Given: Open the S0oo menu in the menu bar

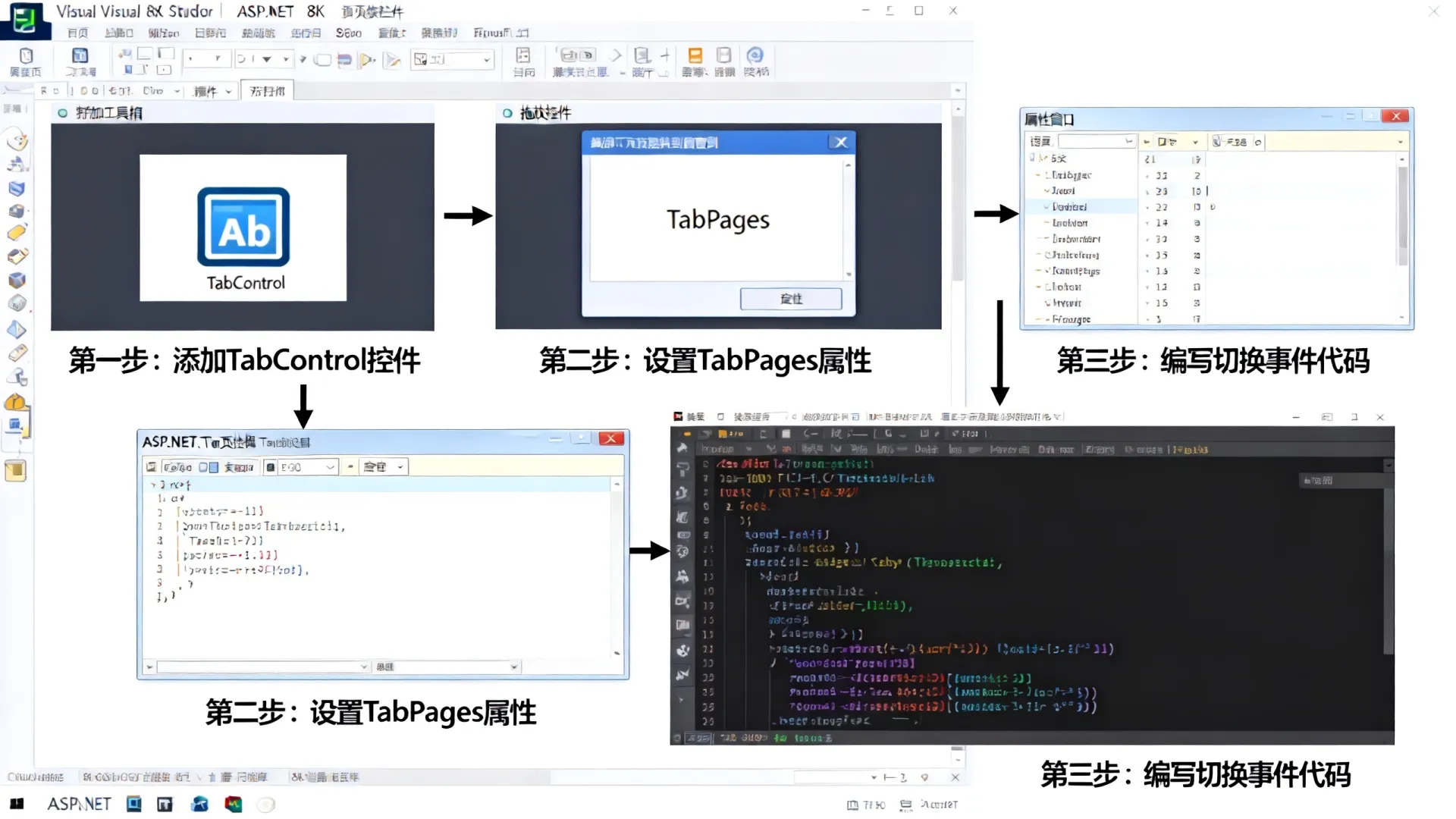Looking at the screenshot, I should pos(348,33).
